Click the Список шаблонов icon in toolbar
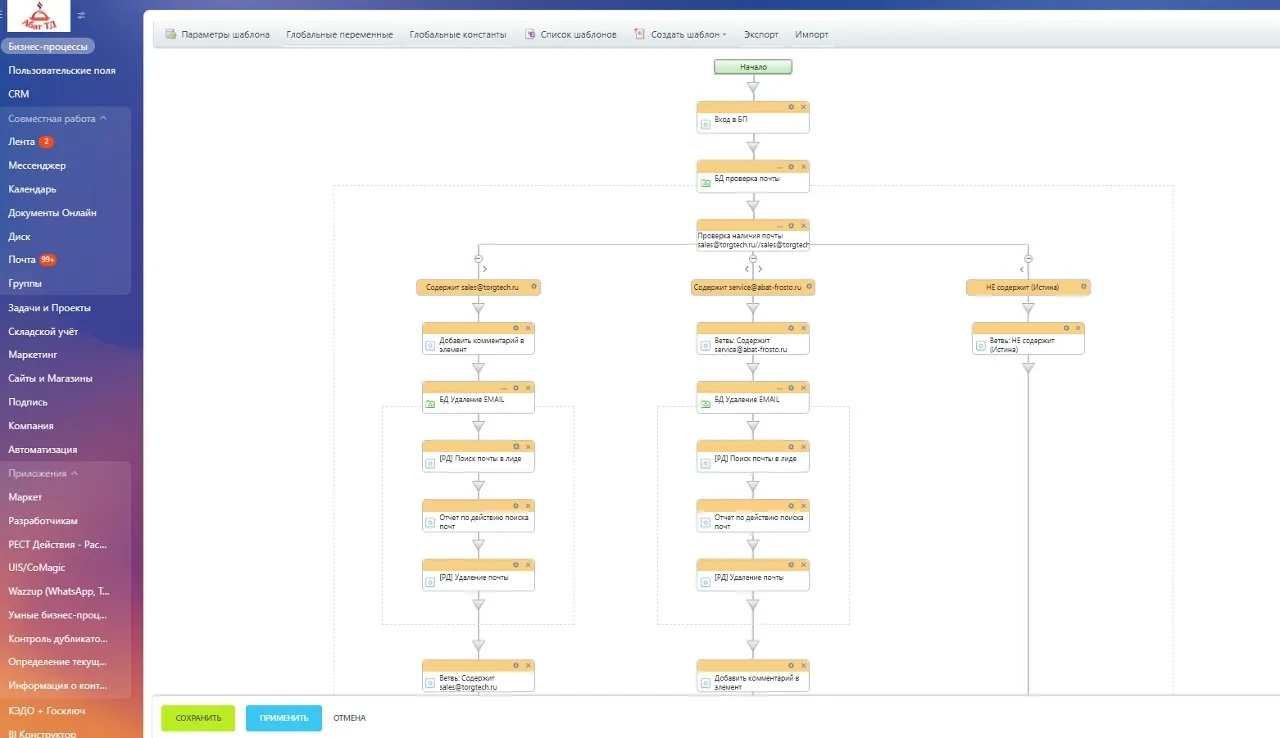The height and width of the screenshot is (738, 1280). (529, 34)
